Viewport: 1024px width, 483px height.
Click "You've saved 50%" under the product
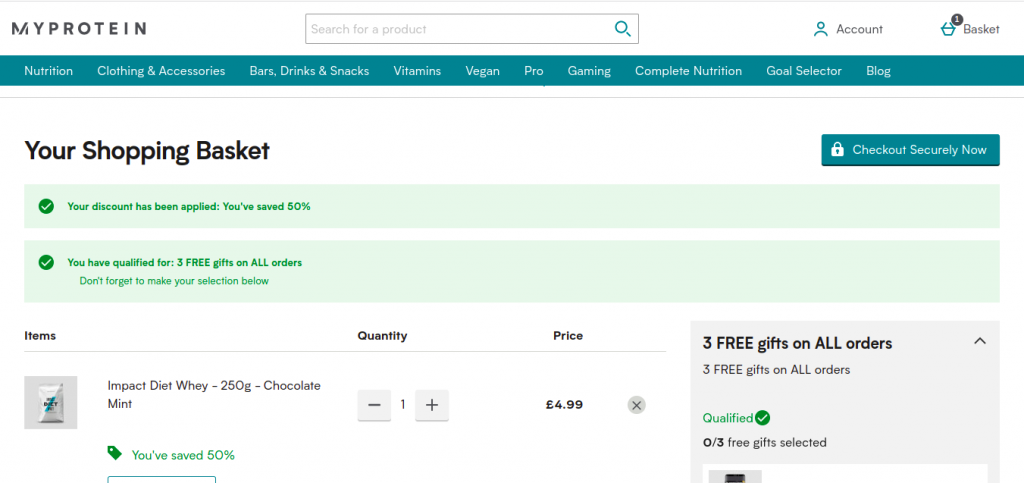pyautogui.click(x=183, y=455)
